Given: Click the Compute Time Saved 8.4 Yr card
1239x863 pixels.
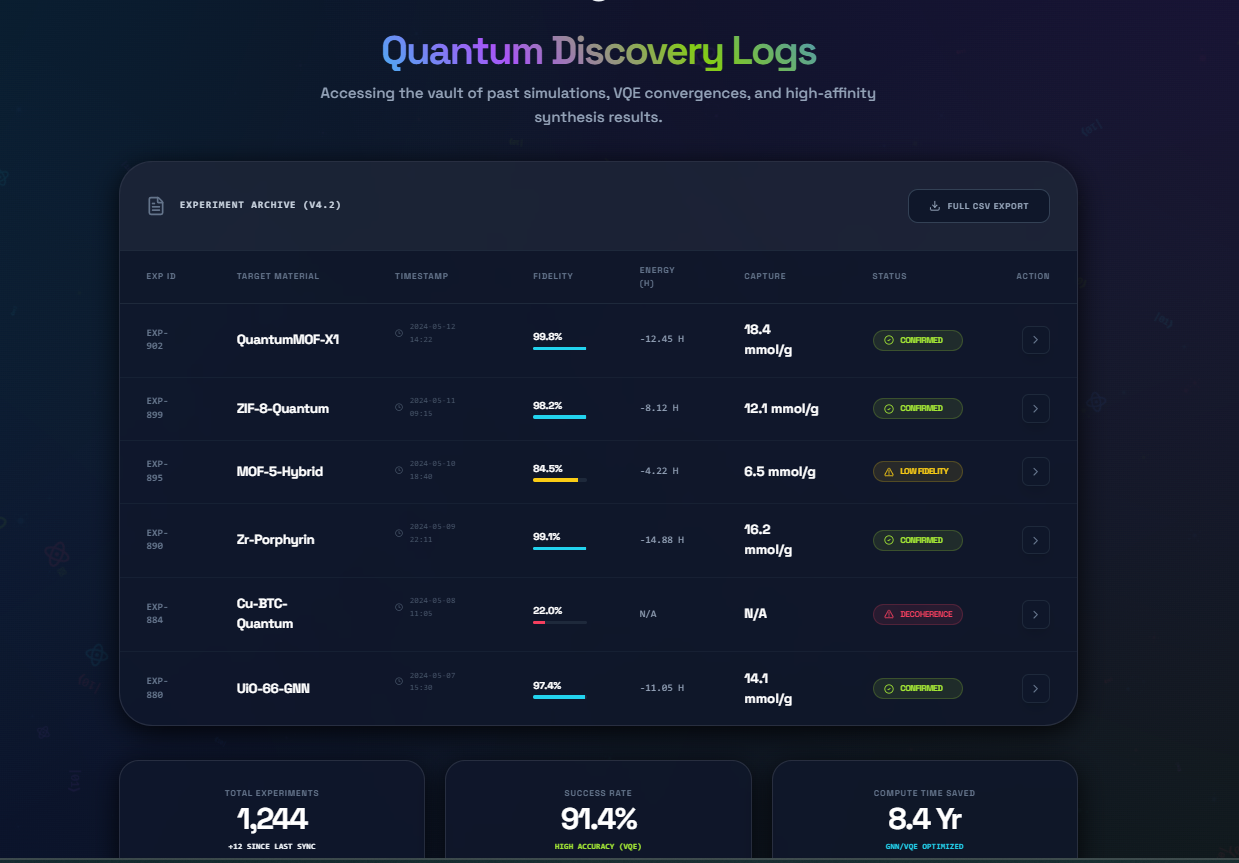Looking at the screenshot, I should pyautogui.click(x=925, y=811).
